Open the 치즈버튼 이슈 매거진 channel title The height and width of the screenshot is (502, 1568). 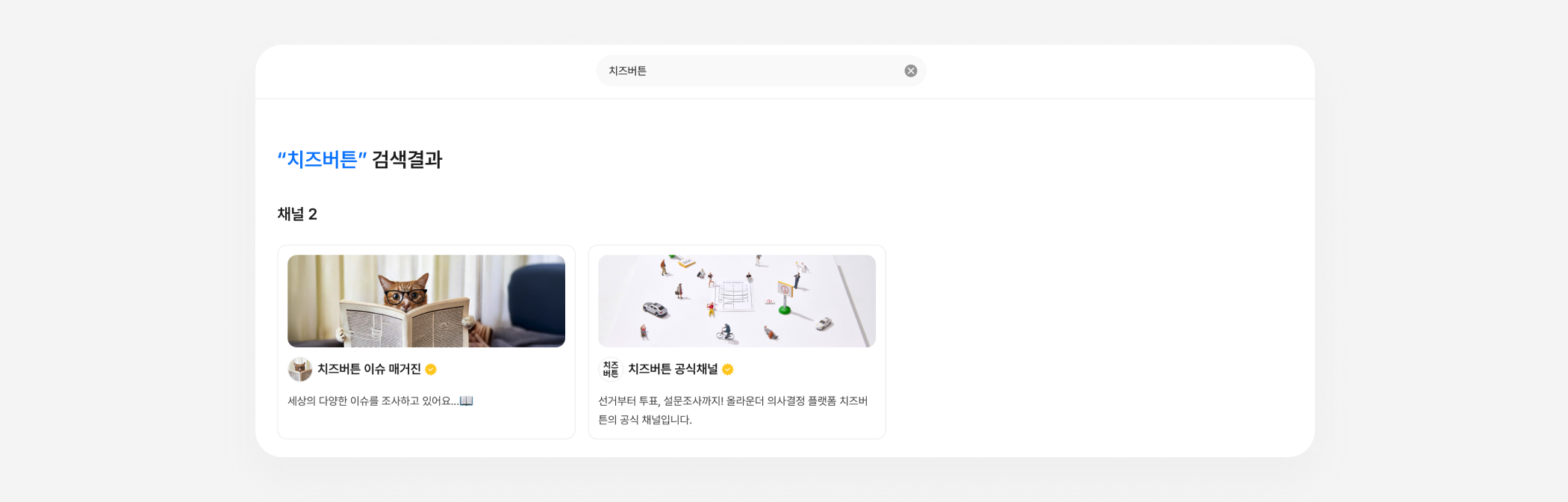[x=369, y=369]
